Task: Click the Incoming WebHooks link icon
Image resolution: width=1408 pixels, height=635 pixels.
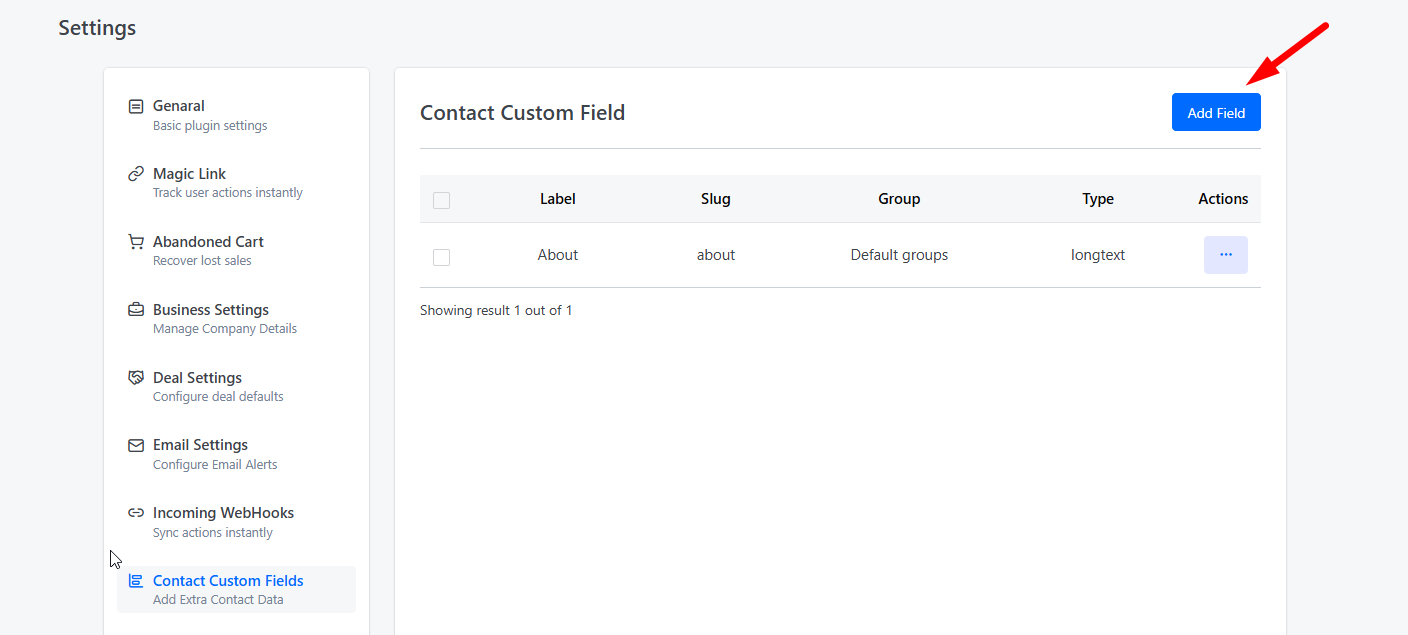Action: pyautogui.click(x=136, y=513)
